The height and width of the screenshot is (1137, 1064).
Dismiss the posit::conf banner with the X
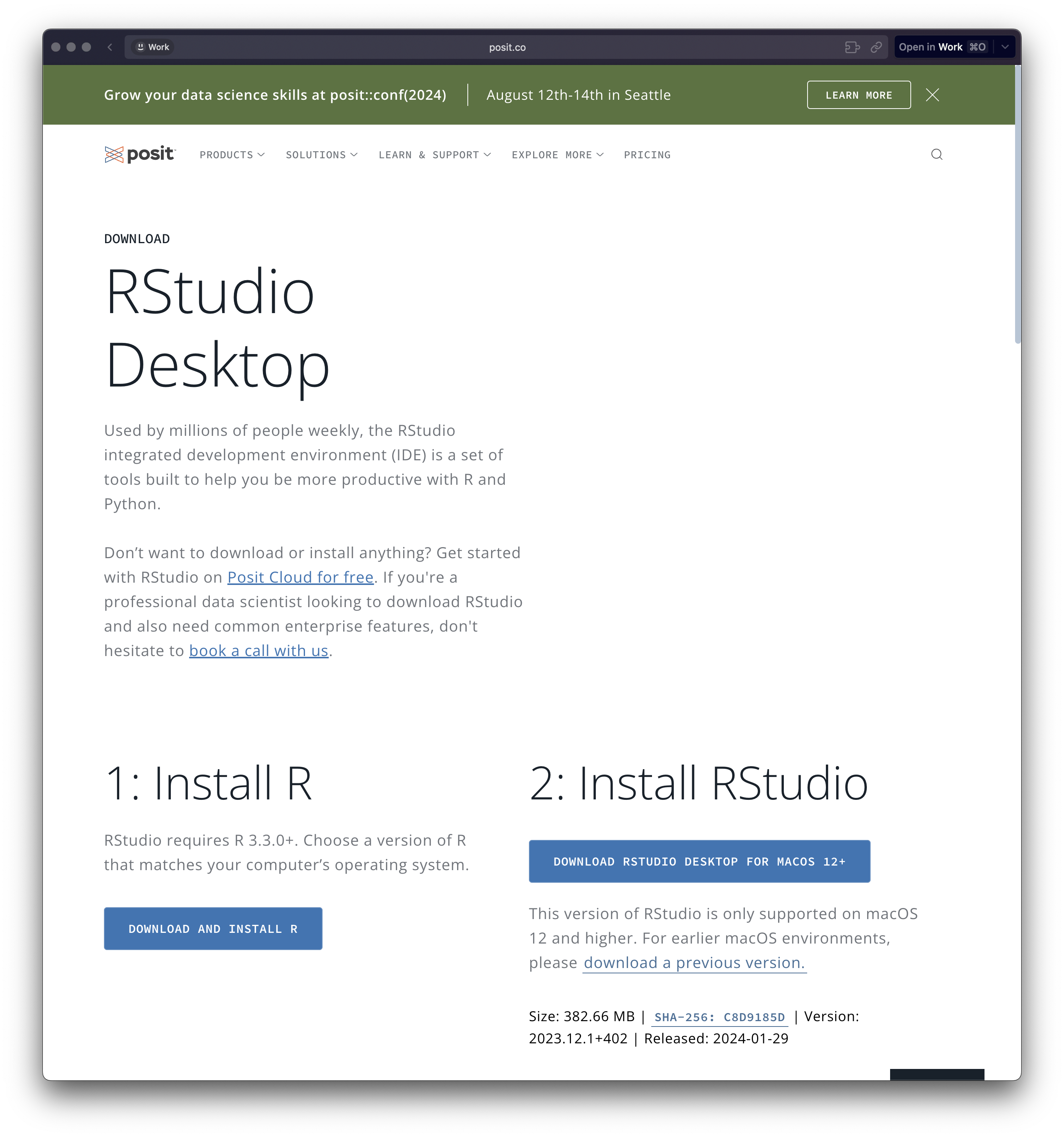[933, 95]
